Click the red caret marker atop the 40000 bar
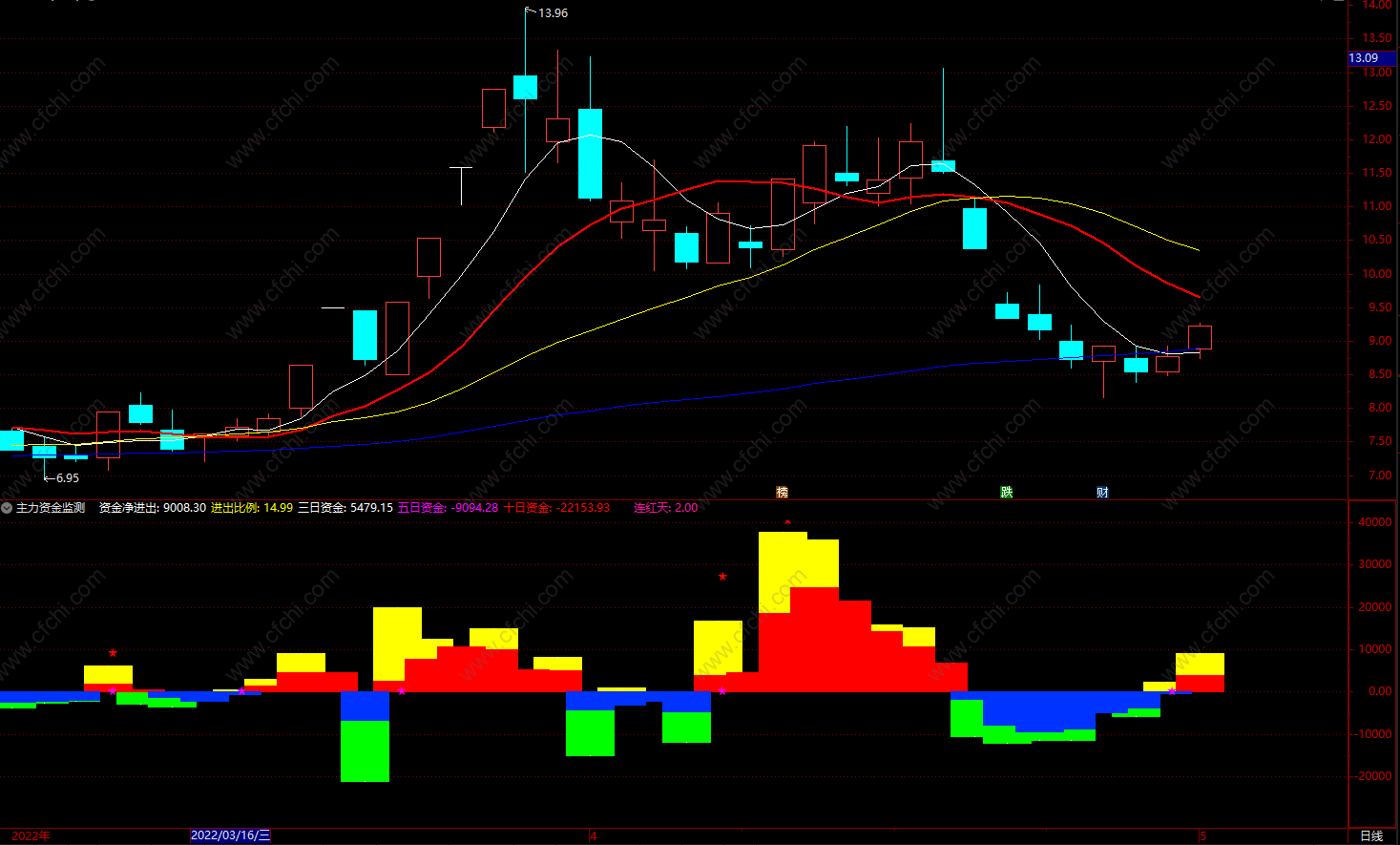This screenshot has height=845, width=1400. click(787, 522)
